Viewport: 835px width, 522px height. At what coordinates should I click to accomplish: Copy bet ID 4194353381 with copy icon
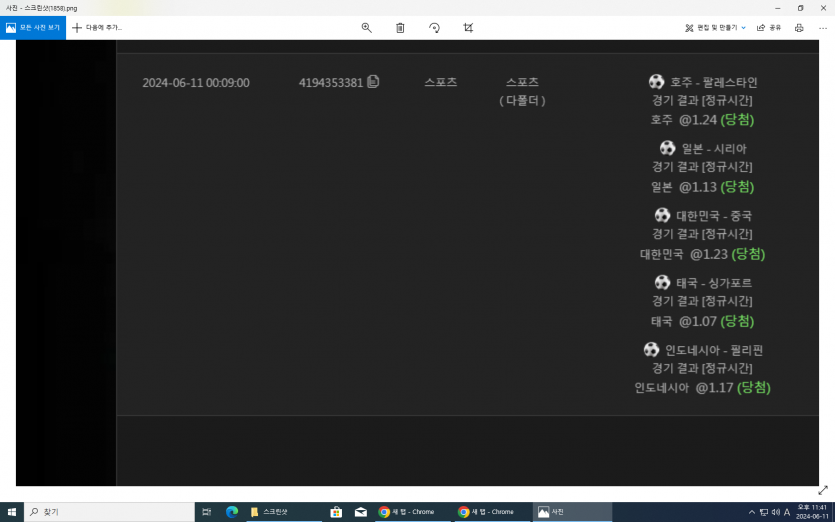[x=373, y=81]
